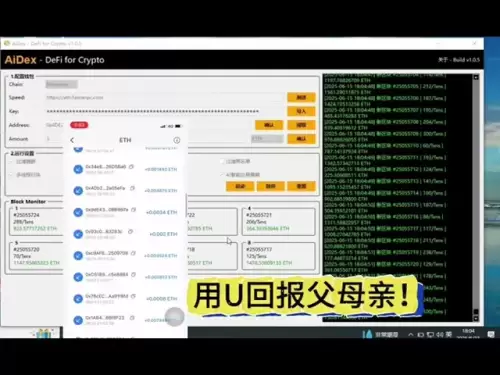Viewport: 500px width, 375px height.
Task: Open the taskbar notification center icon
Action: [491, 334]
